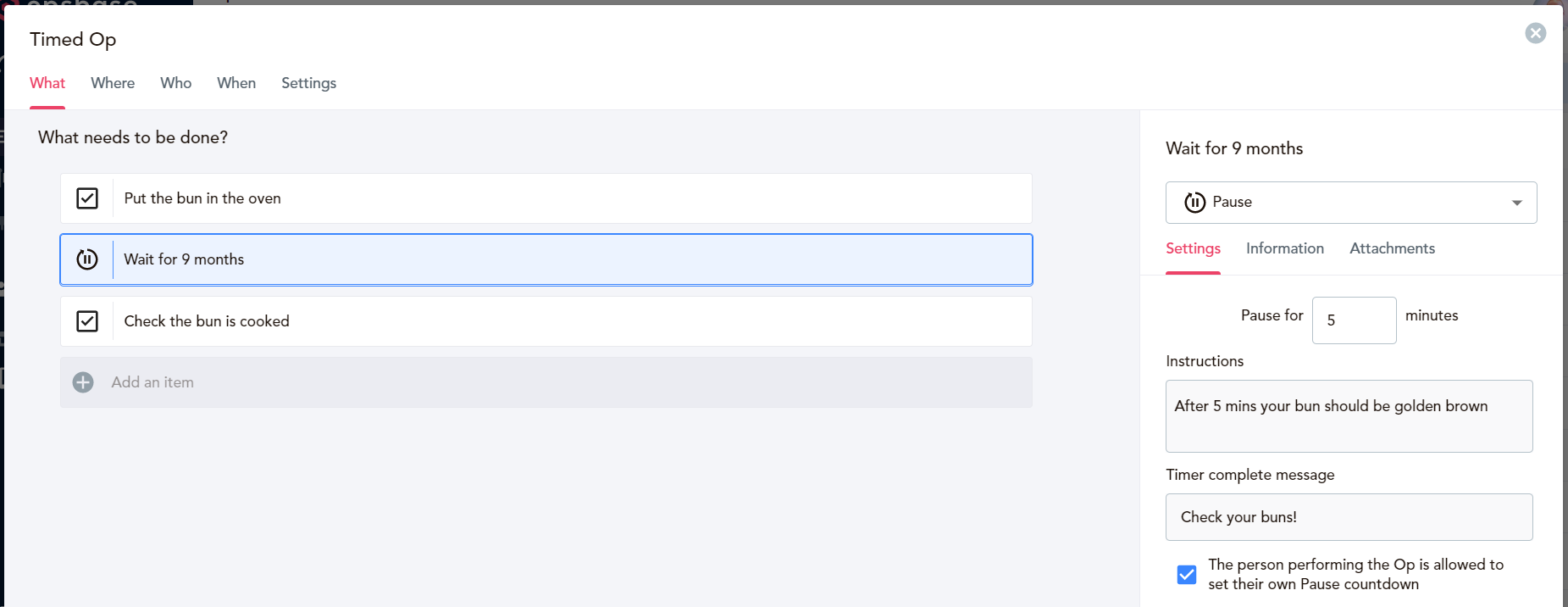Close the Timed Op dialog
1568x607 pixels.
click(1535, 33)
